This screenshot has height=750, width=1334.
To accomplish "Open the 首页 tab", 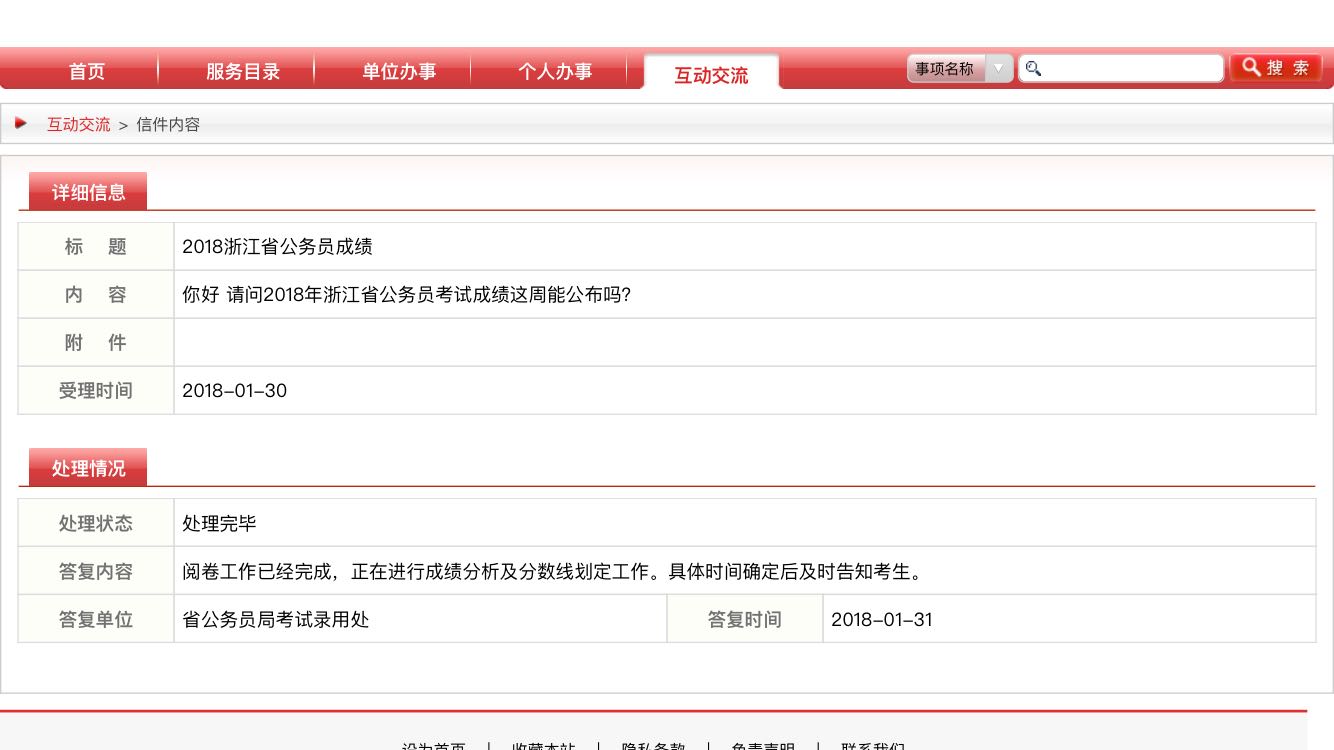I will pyautogui.click(x=87, y=71).
